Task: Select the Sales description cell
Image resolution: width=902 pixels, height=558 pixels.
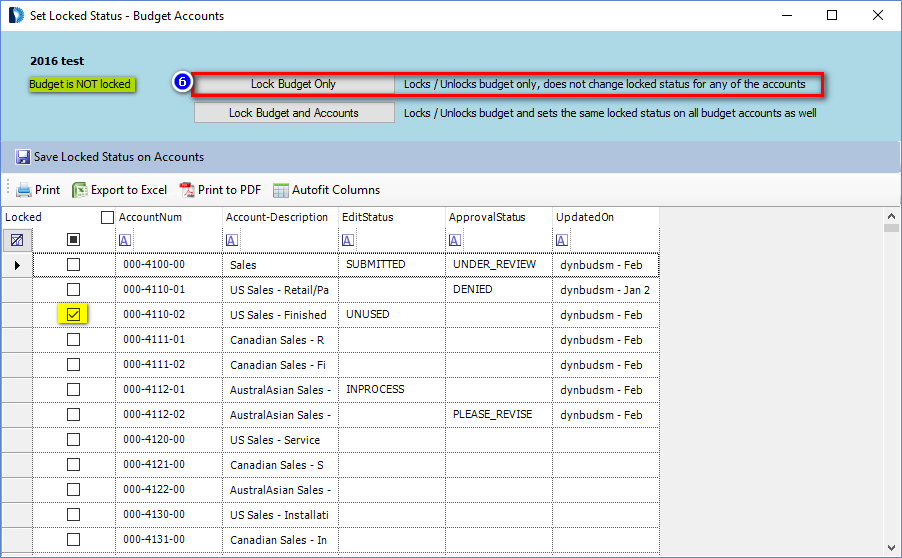Action: 280,265
